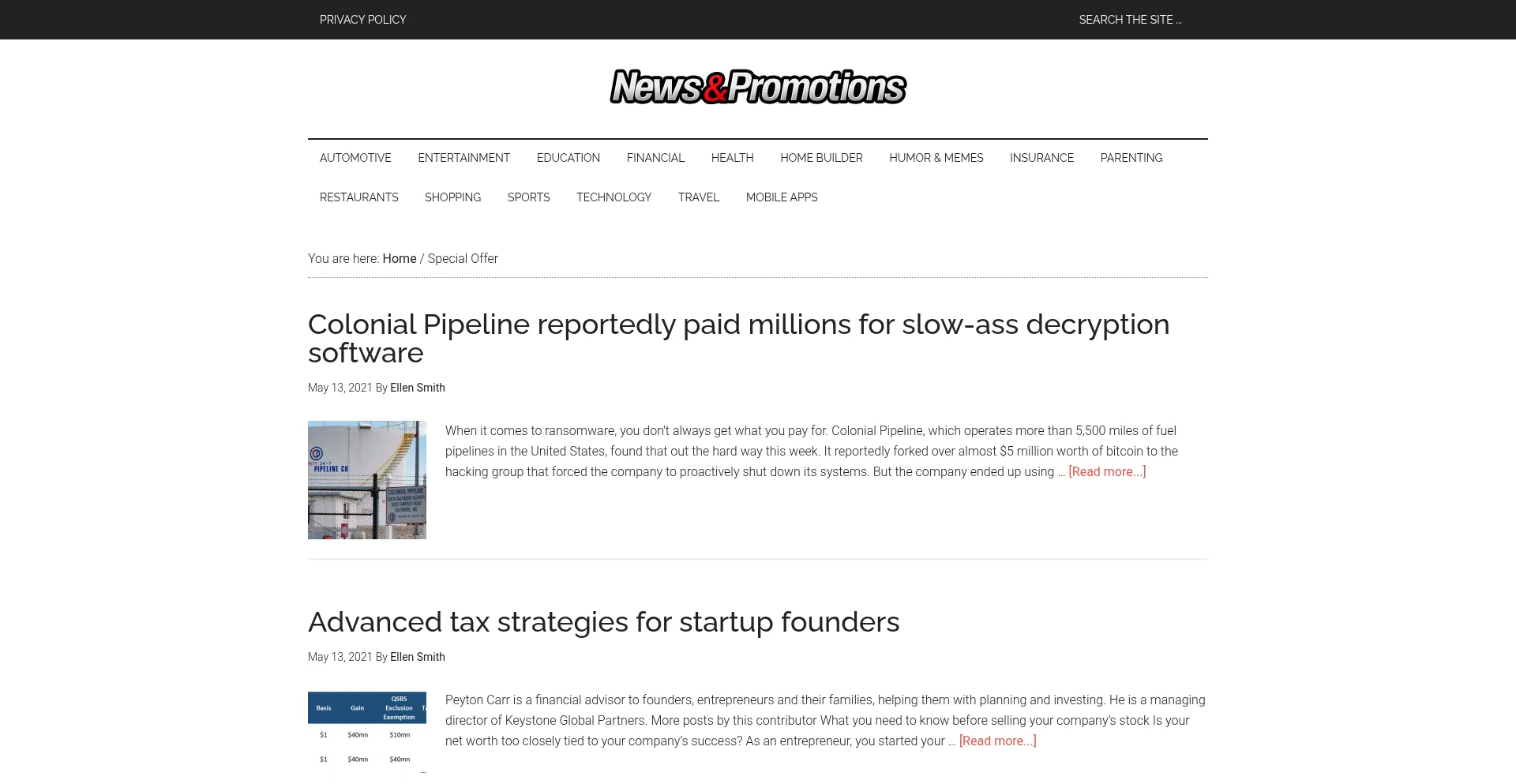Open the Automotive category
Image resolution: width=1516 pixels, height=784 pixels.
[355, 158]
